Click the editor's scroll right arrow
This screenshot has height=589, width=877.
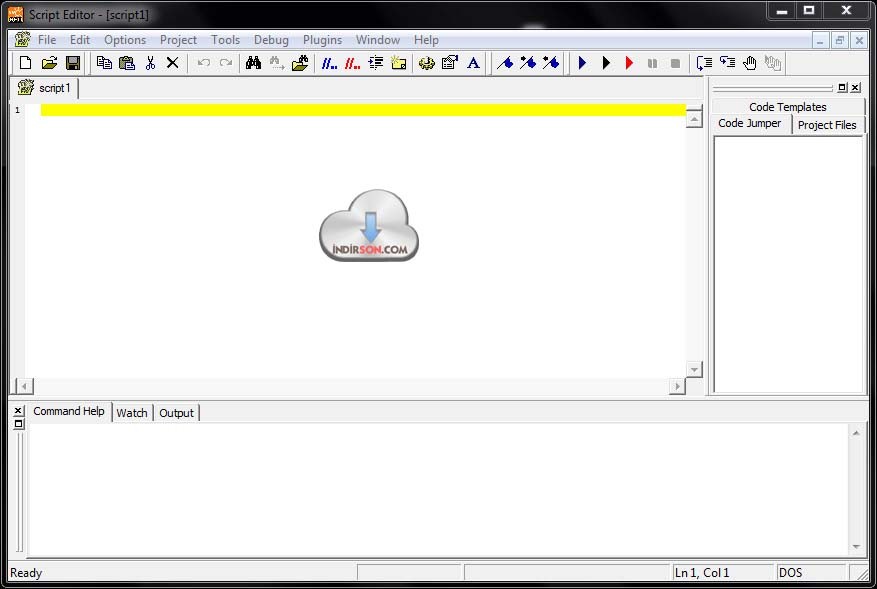pyautogui.click(x=677, y=386)
